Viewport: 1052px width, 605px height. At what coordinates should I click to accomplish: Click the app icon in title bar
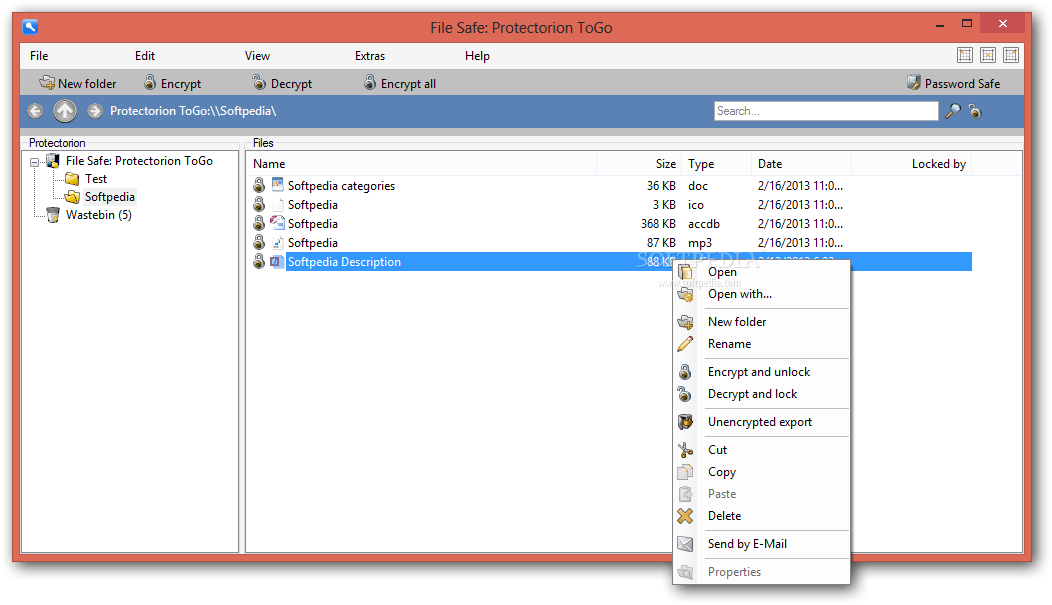30,27
